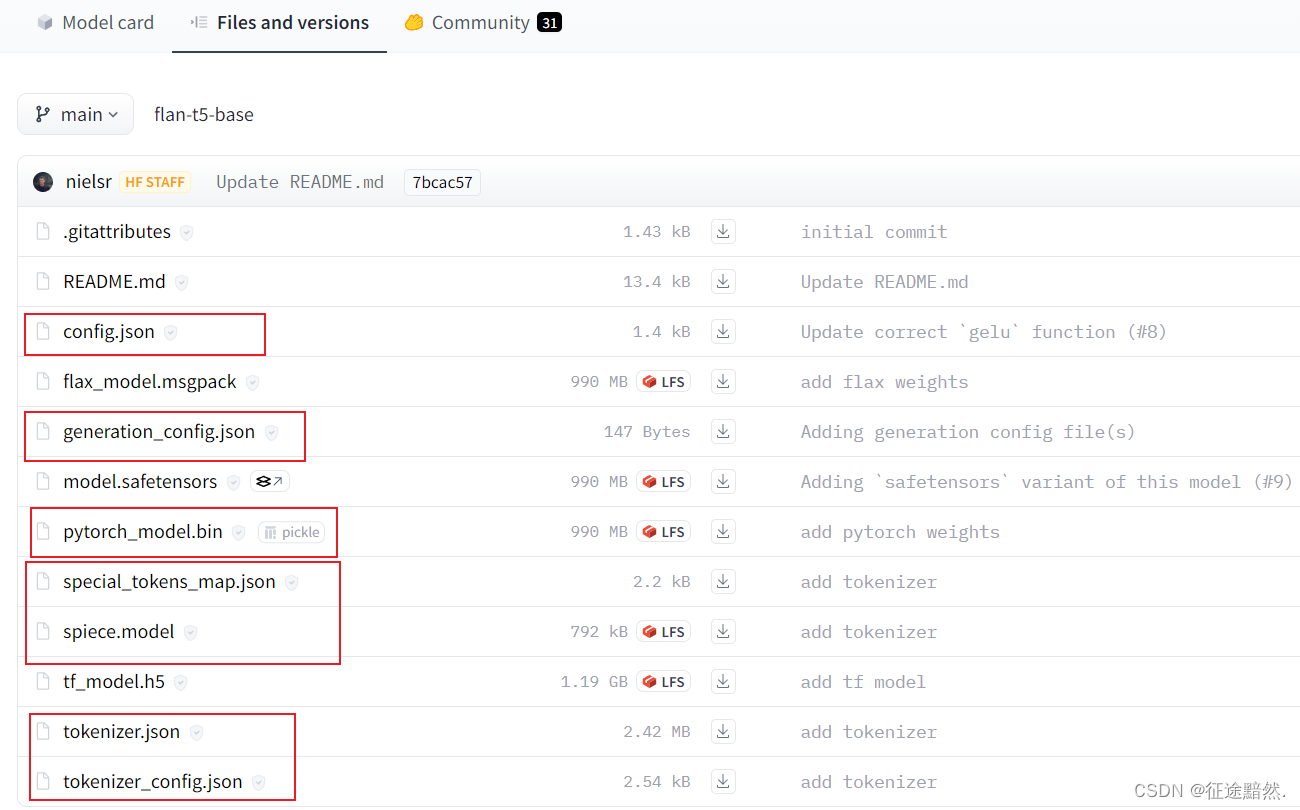
Task: Open tokenizer_config.json file
Action: (x=153, y=782)
